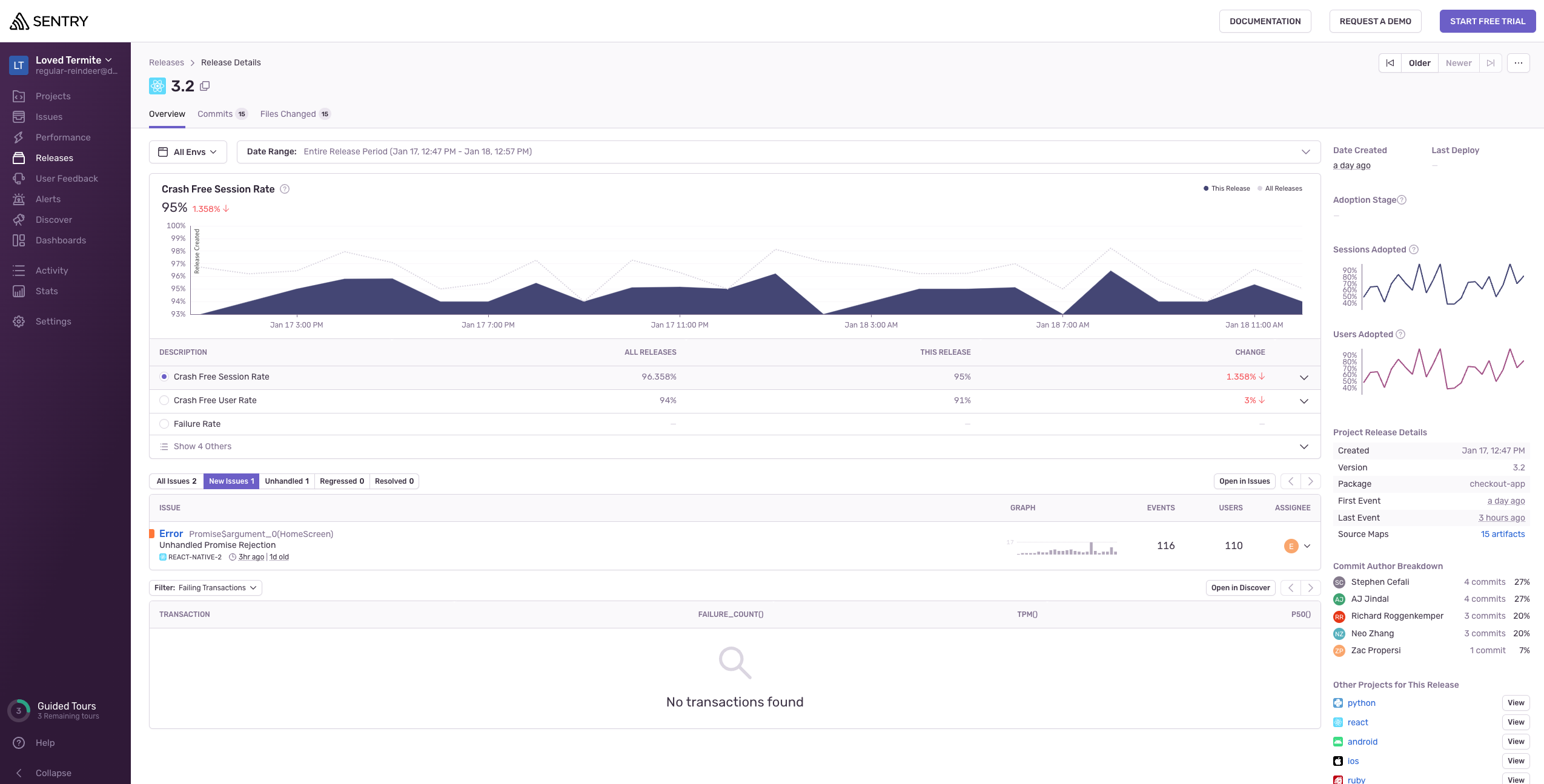Image resolution: width=1544 pixels, height=784 pixels.
Task: Click the Date Range selector field
Action: pyautogui.click(x=778, y=152)
